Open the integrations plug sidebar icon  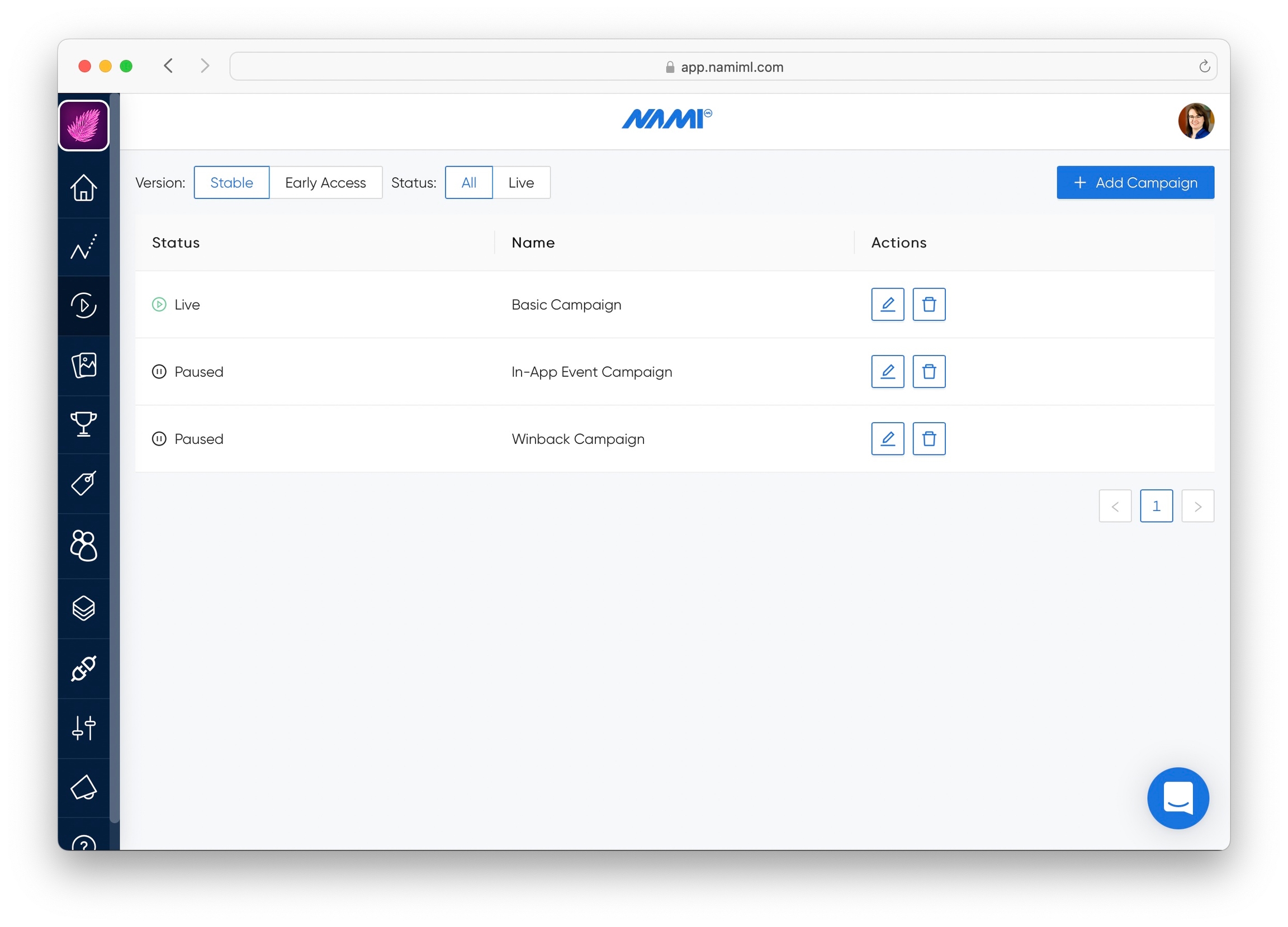pos(83,669)
